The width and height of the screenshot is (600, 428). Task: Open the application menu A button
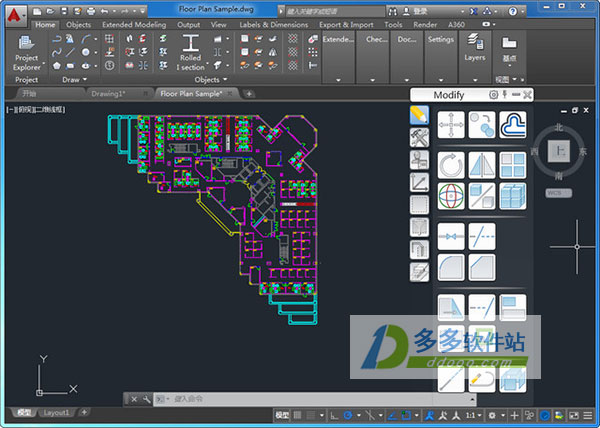coord(16,16)
